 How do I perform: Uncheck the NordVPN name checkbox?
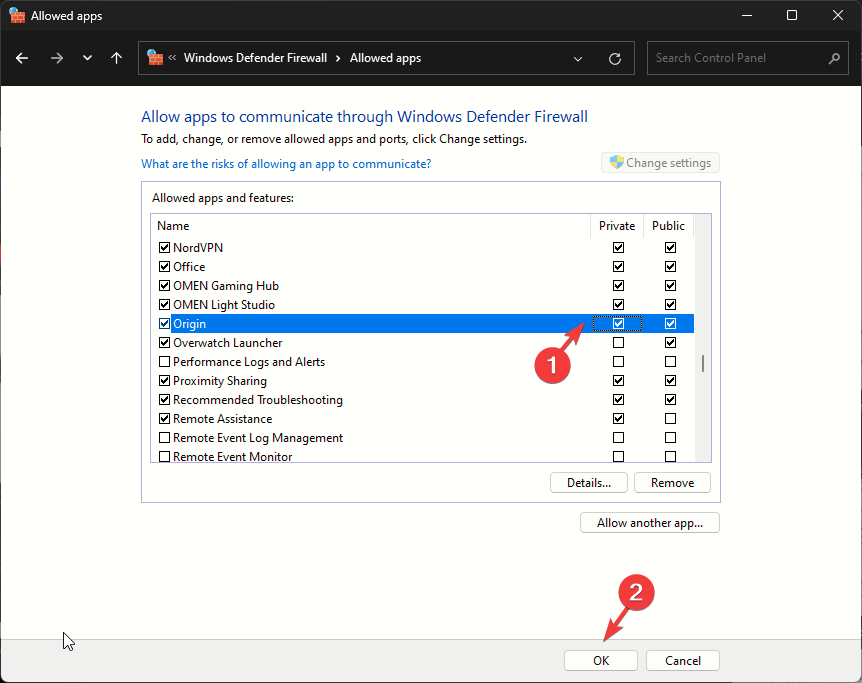164,247
